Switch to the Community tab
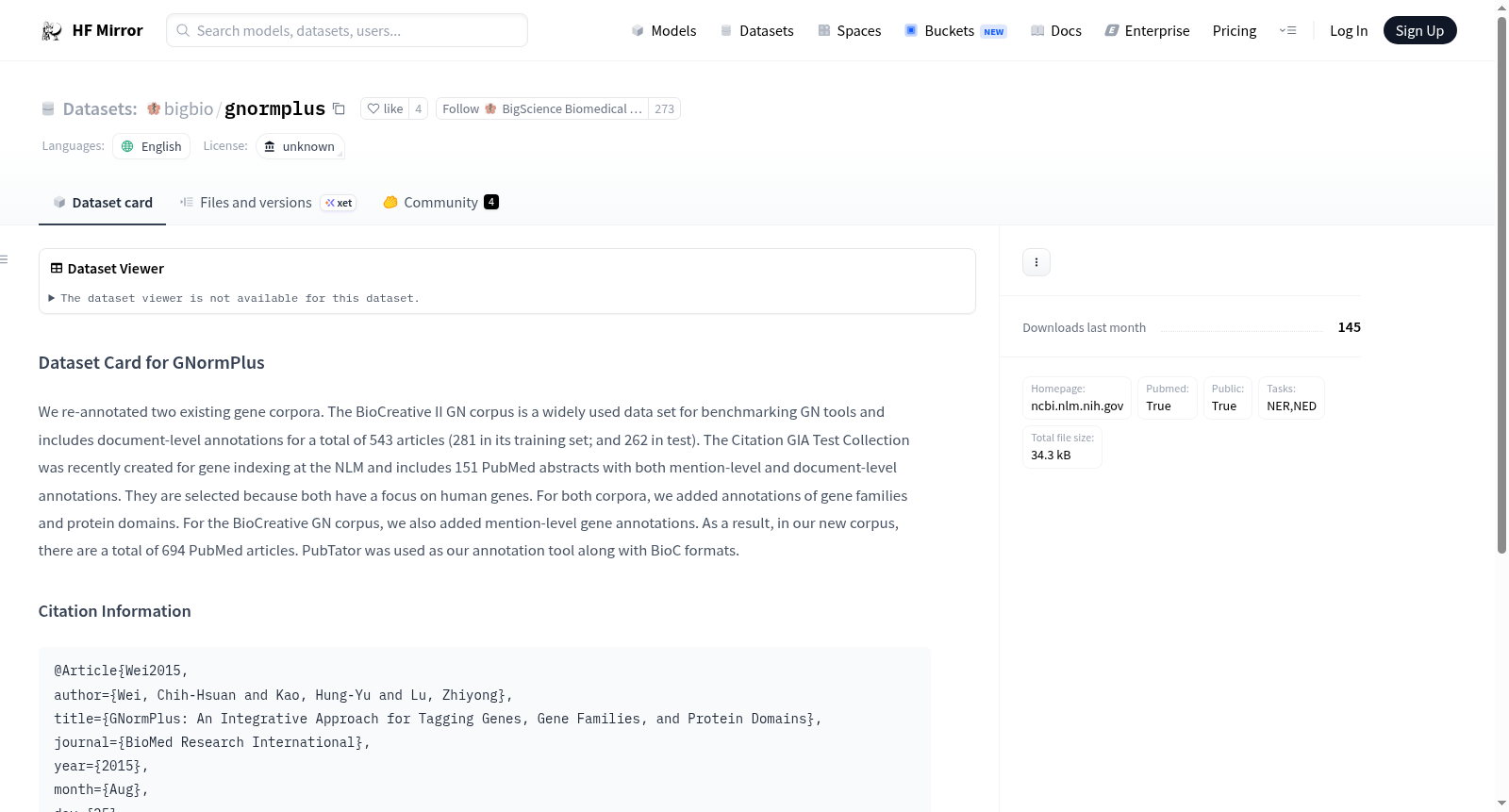Screen dimensions: 1509x812 pos(440,203)
